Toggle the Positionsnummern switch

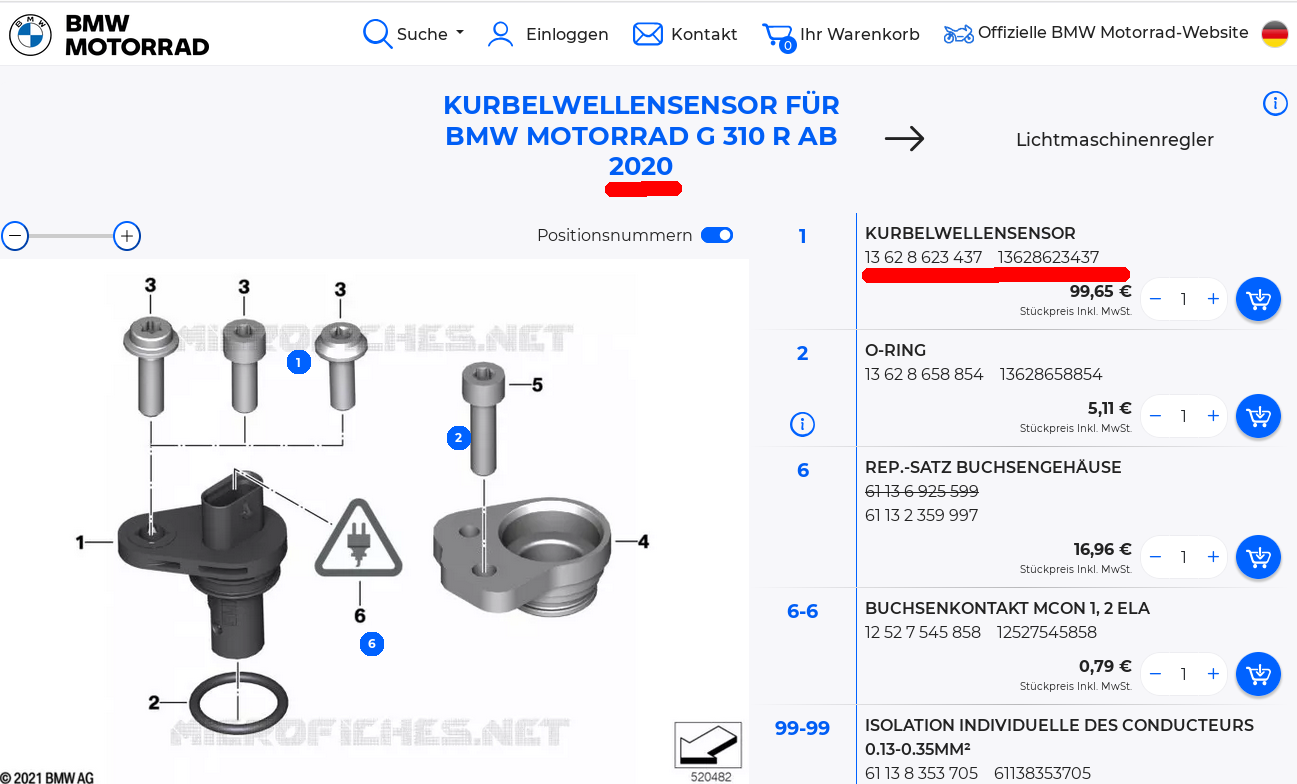717,235
